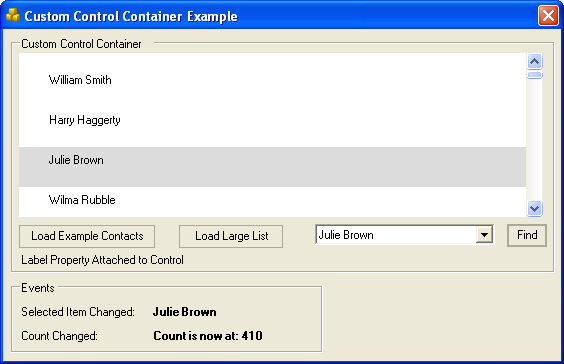Select Harry Haggerty in the contact list
The width and height of the screenshot is (564, 364).
point(272,120)
